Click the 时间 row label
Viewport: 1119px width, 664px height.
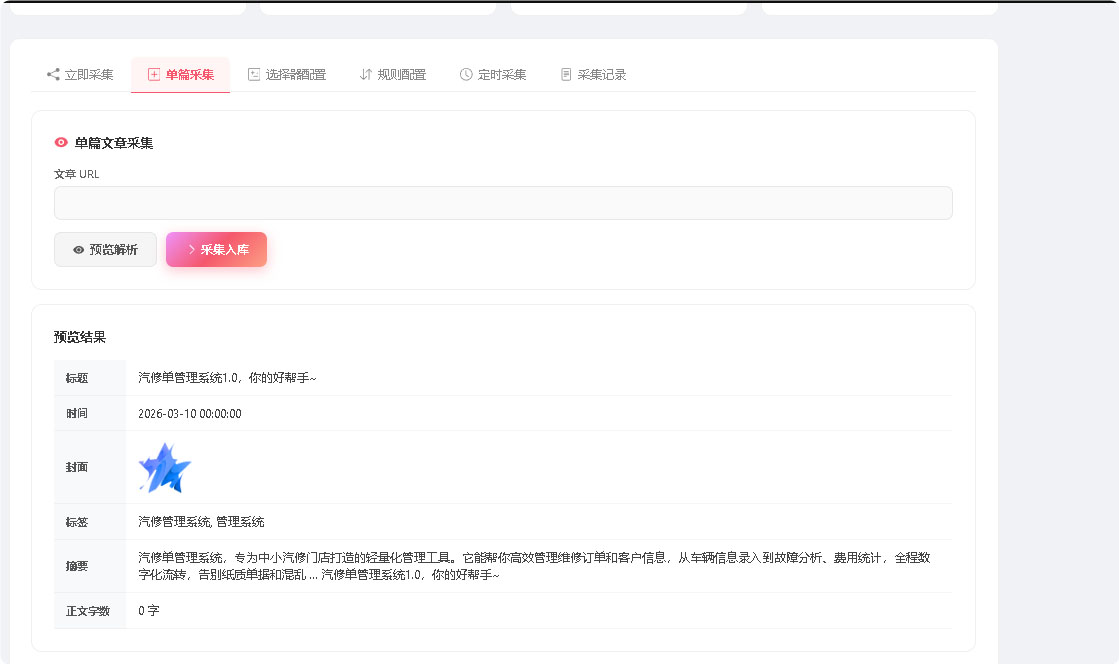click(77, 413)
